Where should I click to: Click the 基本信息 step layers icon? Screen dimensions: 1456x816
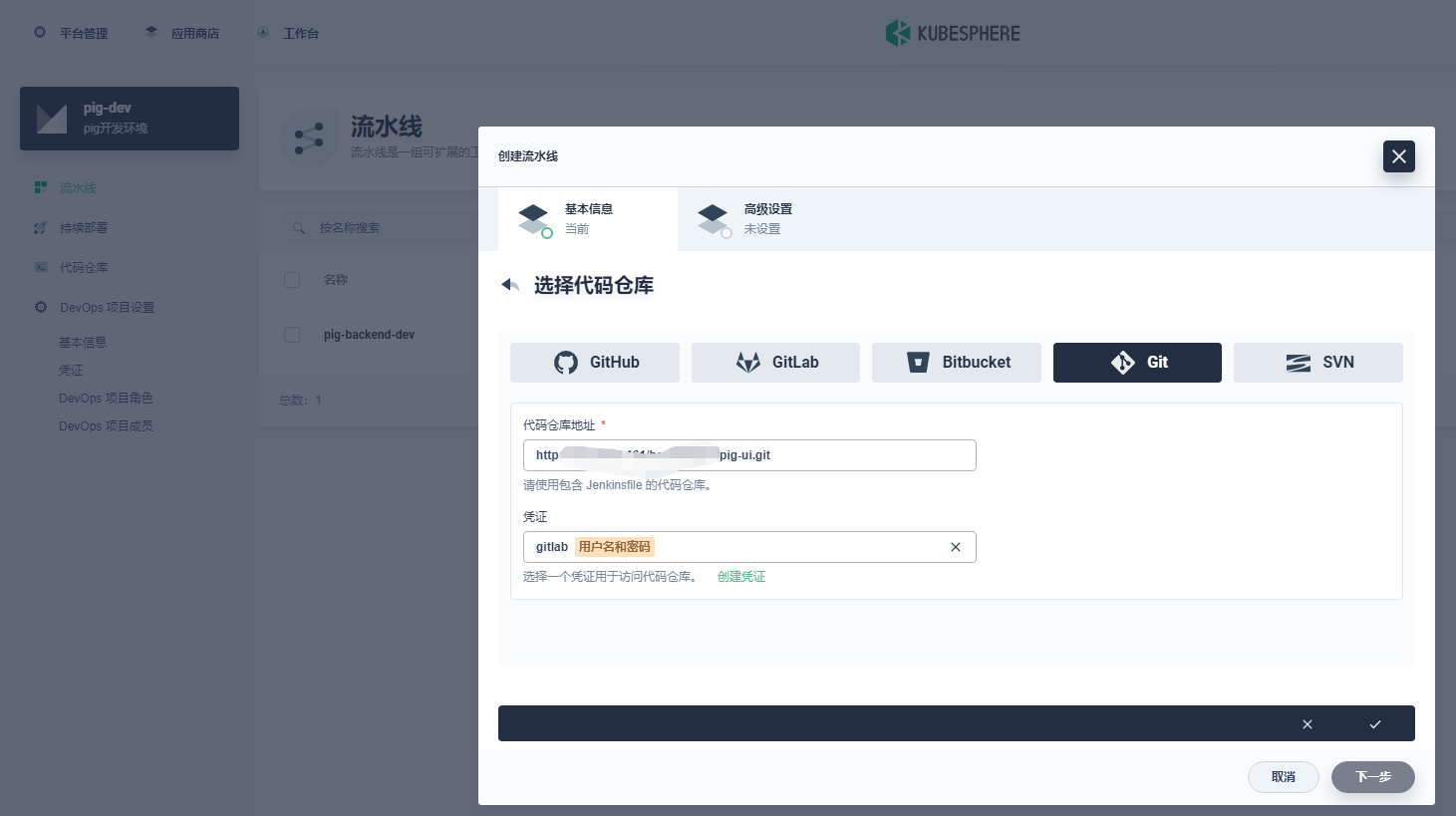[x=534, y=219]
